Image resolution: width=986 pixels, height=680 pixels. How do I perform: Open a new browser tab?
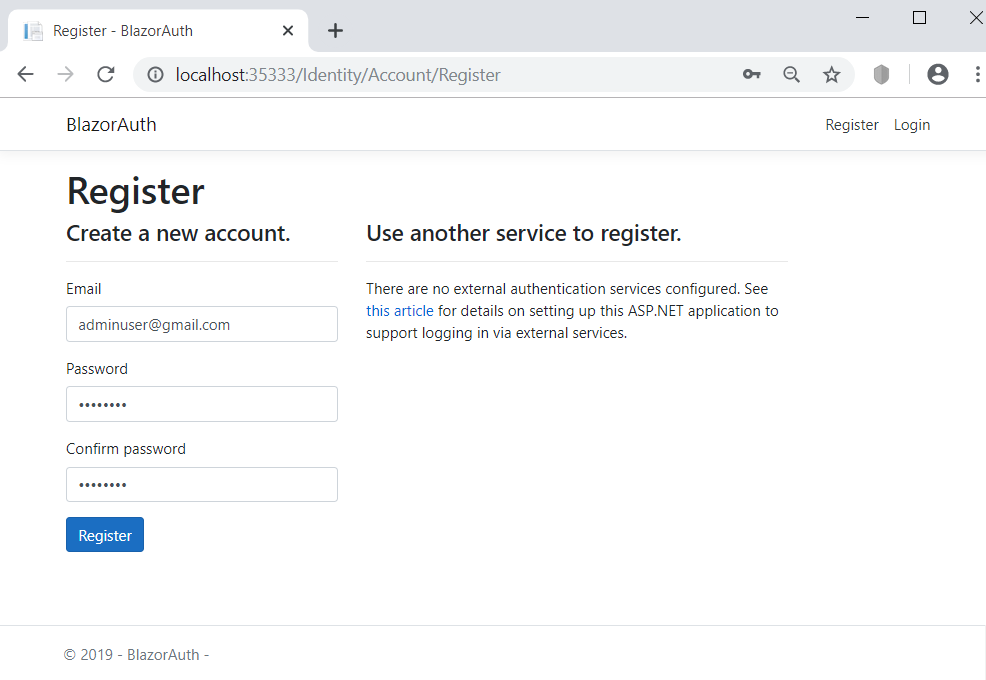click(x=335, y=30)
